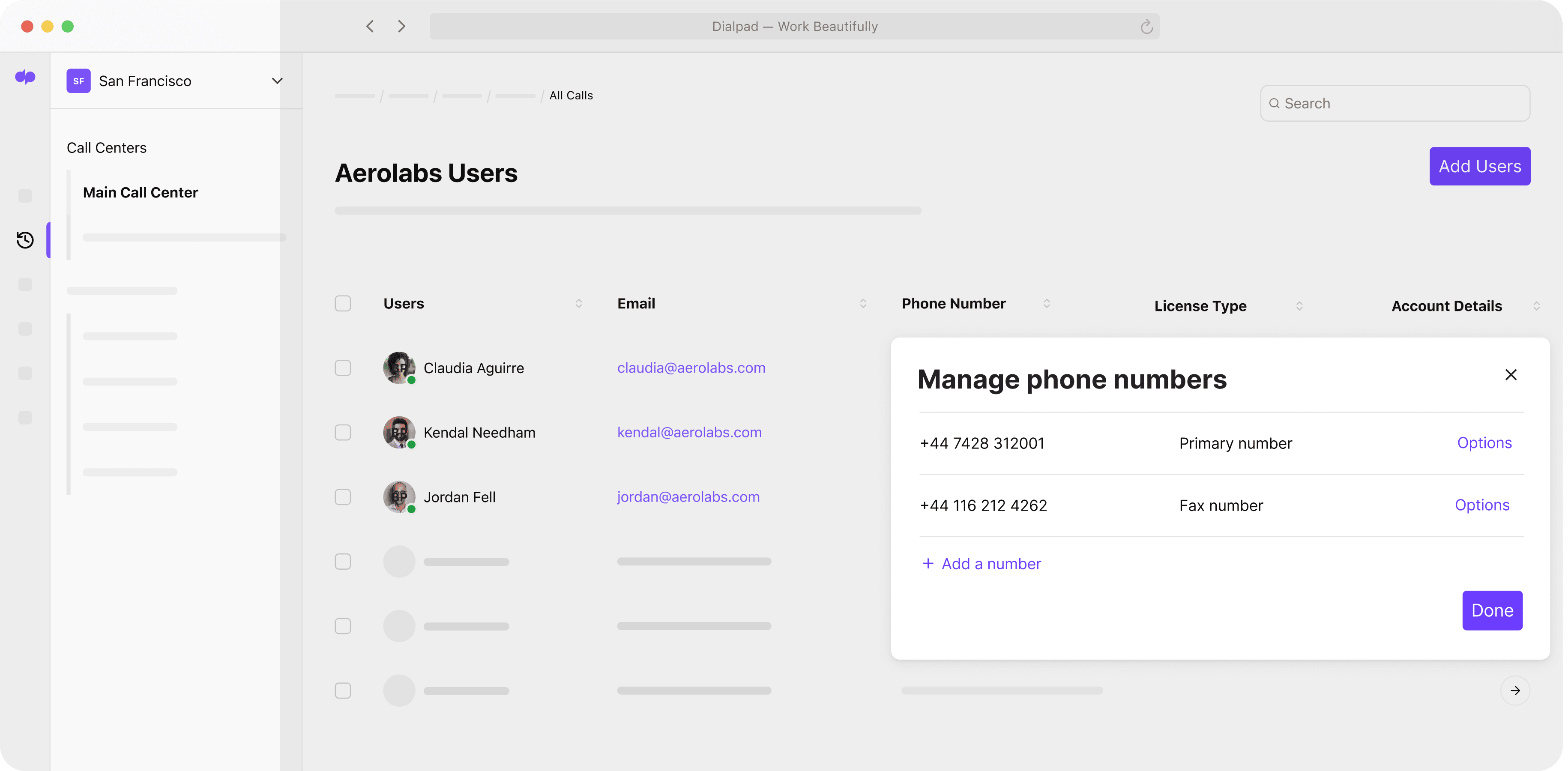
Task: Click the Dialpad logo in the sidebar
Action: coord(25,77)
